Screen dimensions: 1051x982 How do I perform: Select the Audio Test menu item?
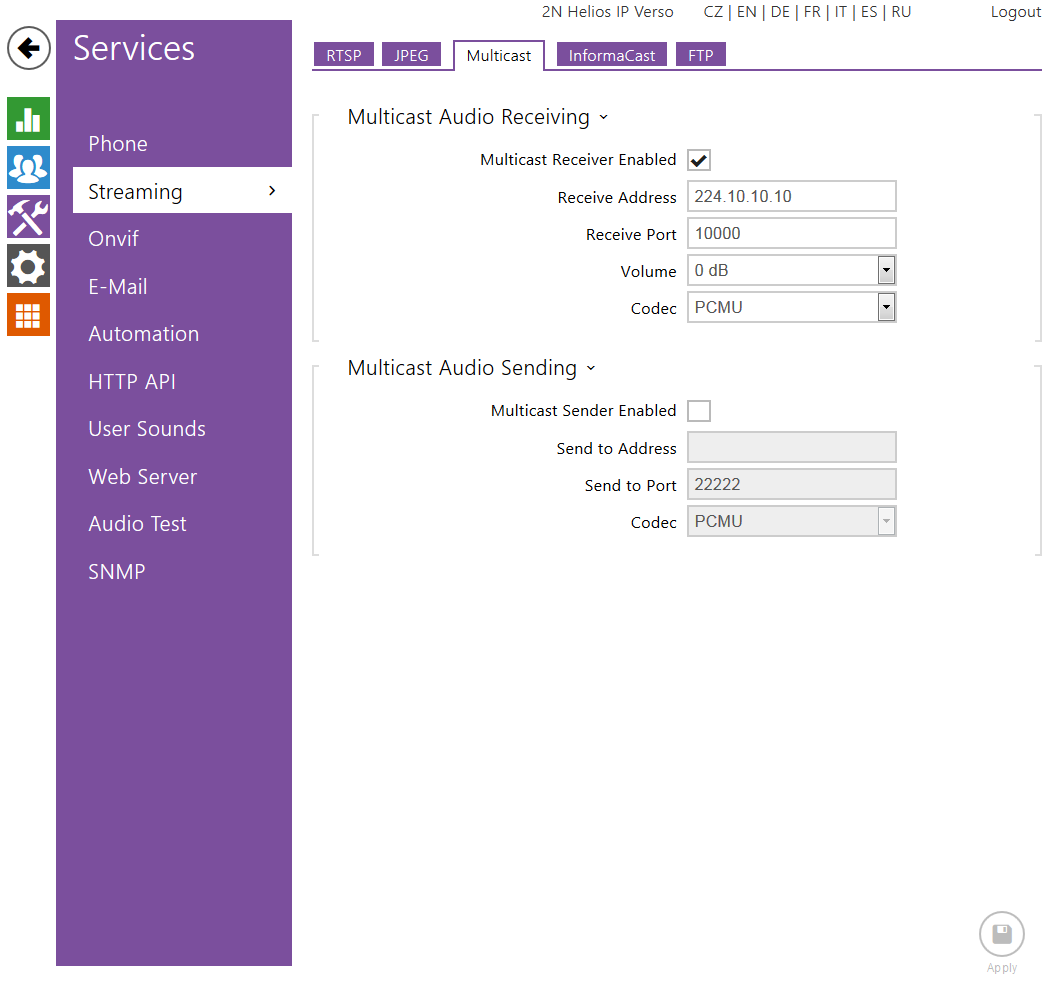click(x=137, y=524)
